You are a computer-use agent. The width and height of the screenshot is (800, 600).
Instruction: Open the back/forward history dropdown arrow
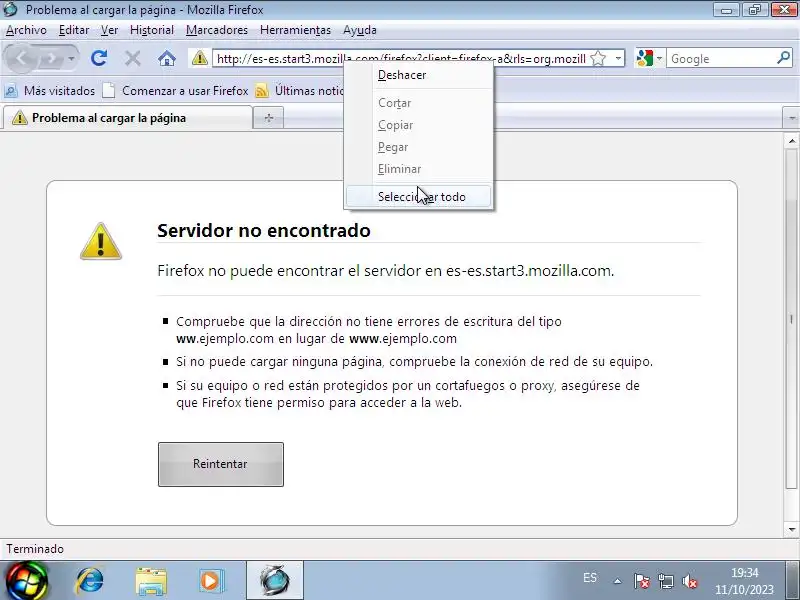click(72, 59)
